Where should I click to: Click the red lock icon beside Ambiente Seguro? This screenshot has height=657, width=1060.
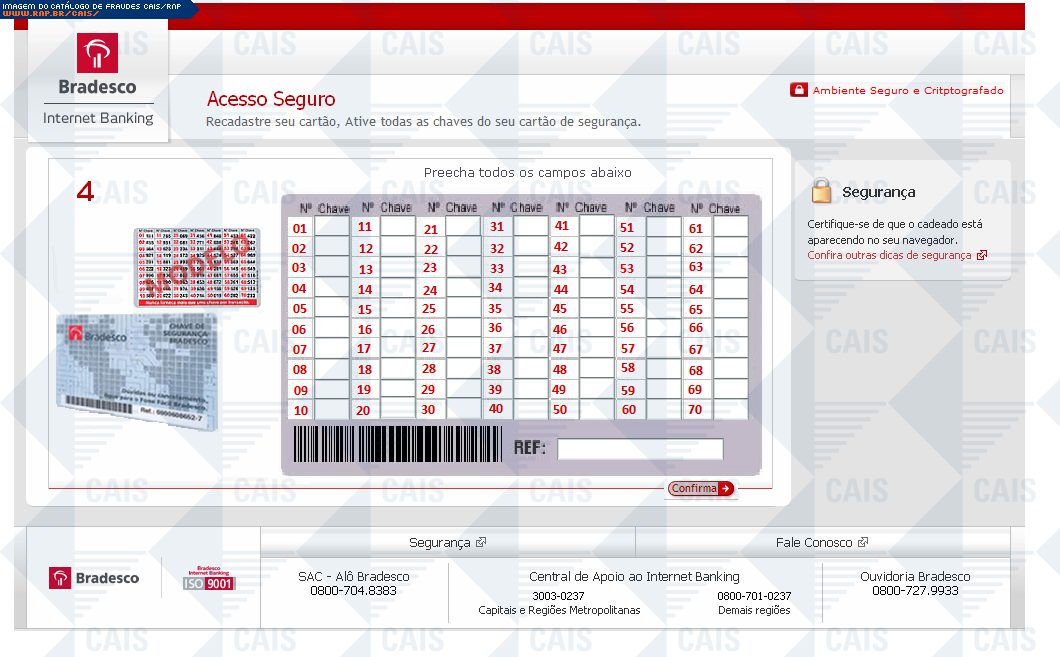(798, 90)
